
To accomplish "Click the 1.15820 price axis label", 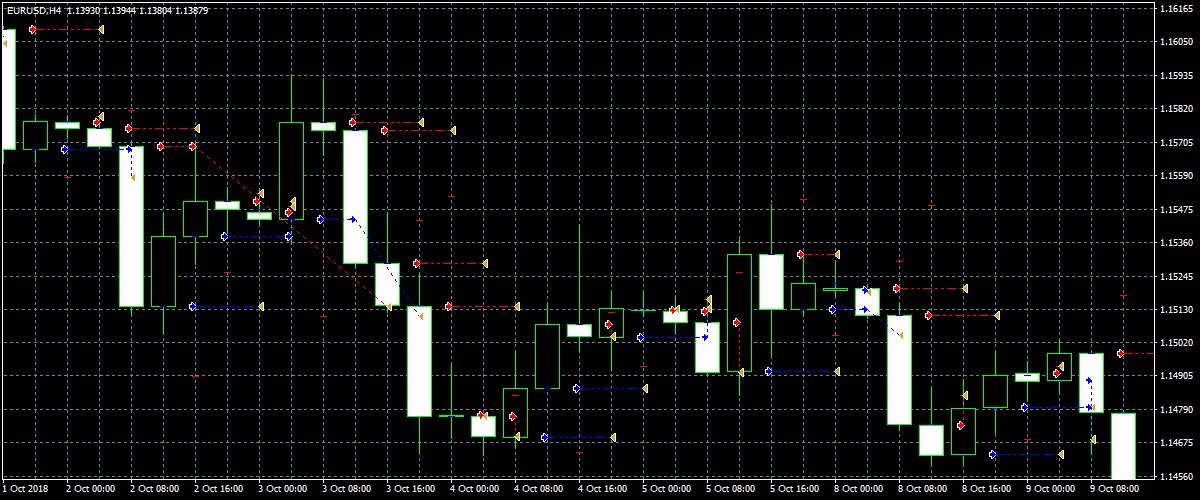I will 1178,109.
